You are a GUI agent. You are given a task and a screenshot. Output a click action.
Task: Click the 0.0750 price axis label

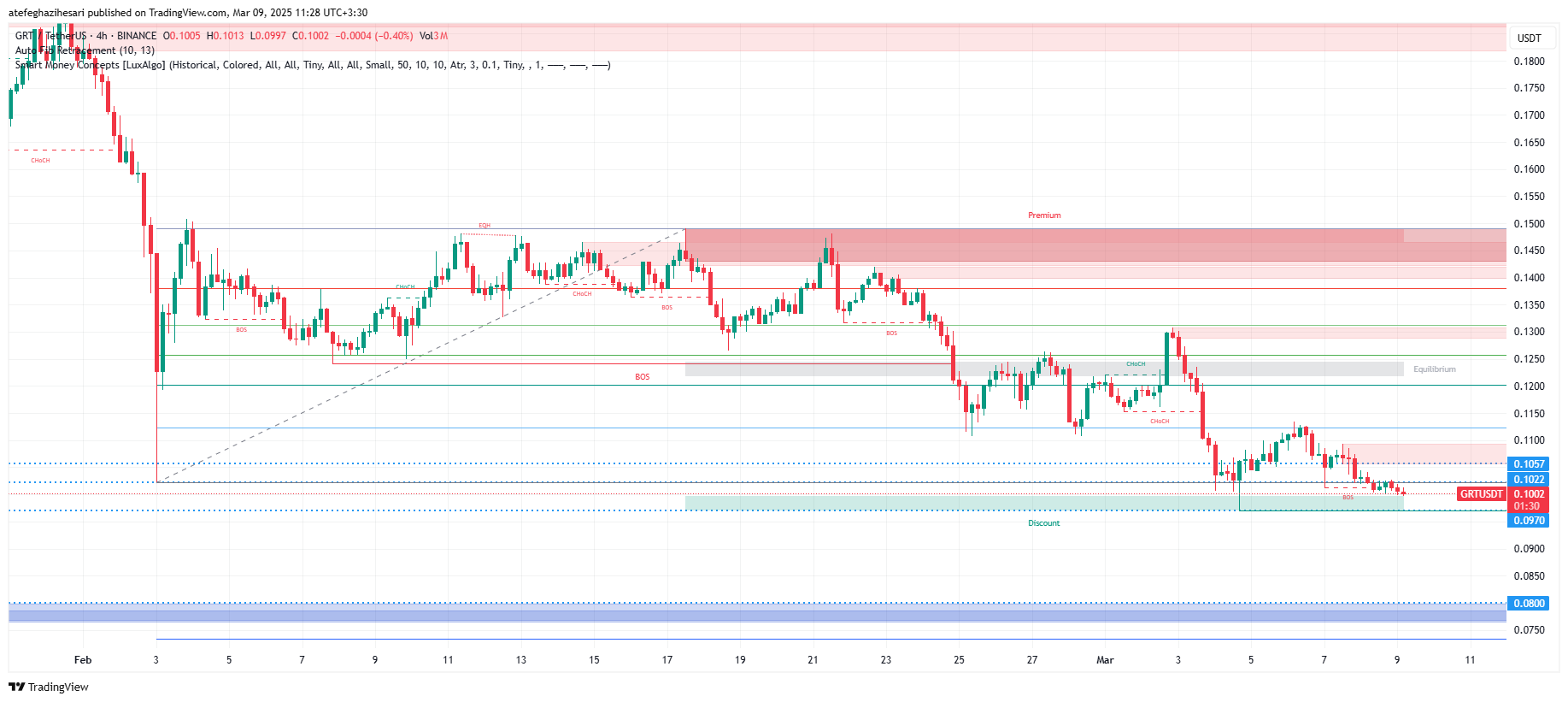1530,630
